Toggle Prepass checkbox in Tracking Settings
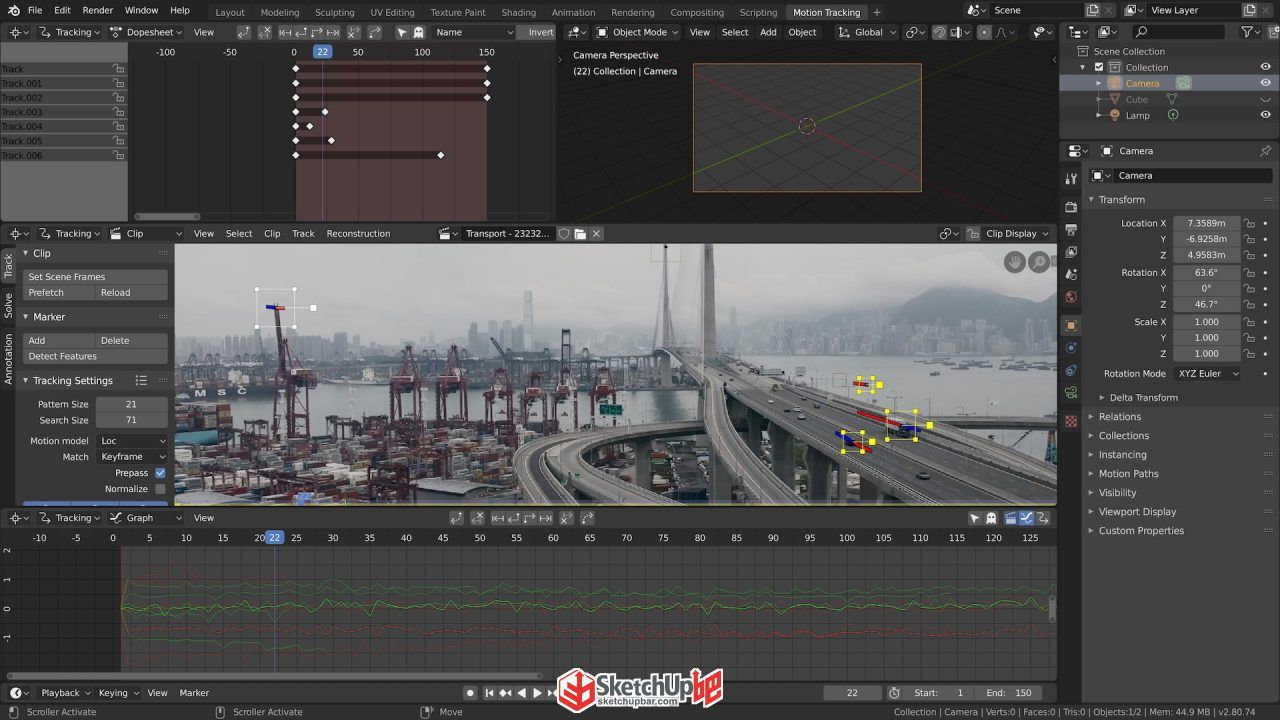Screen dimensions: 1280x720 [x=160, y=473]
